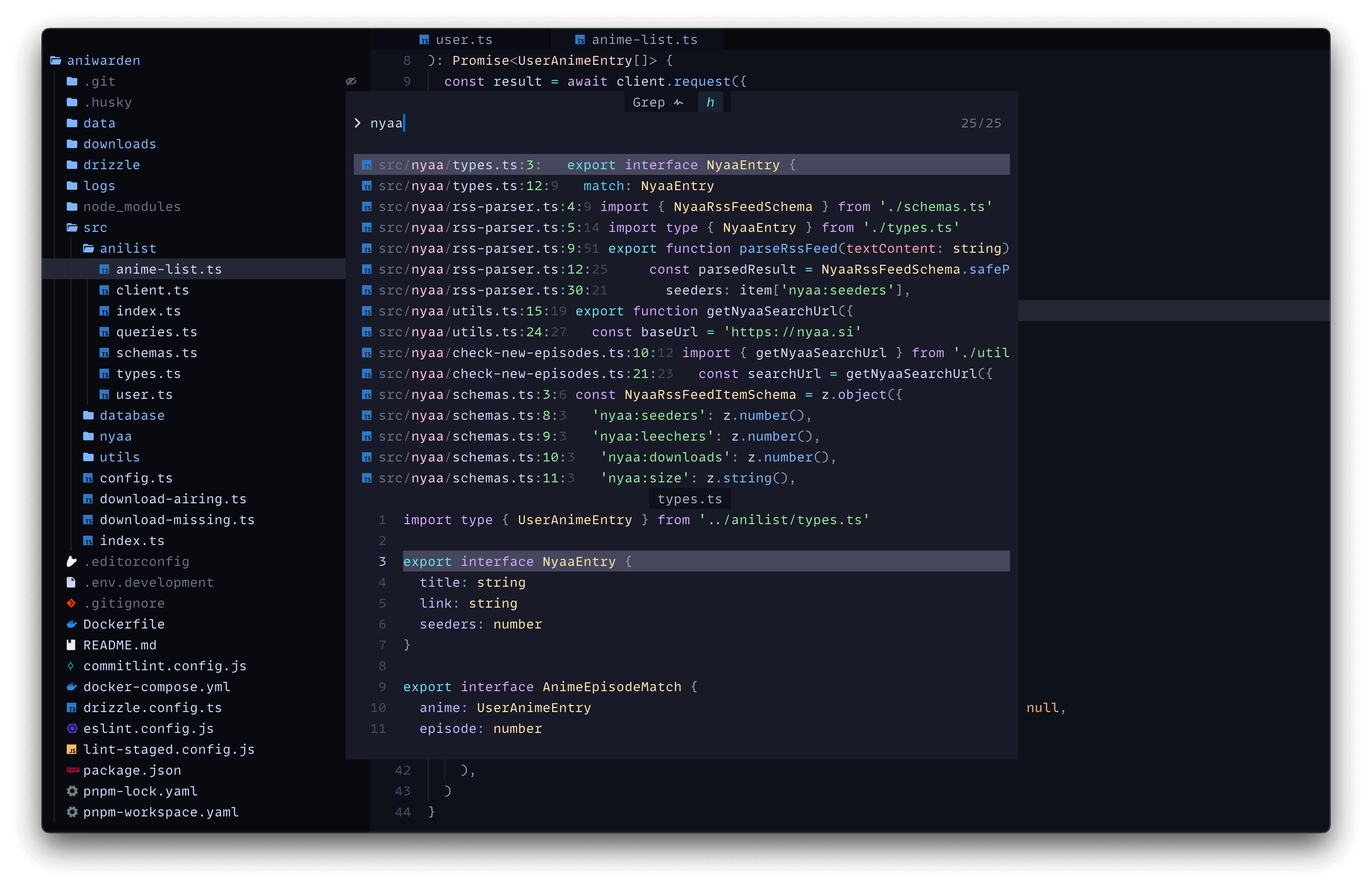Click the git icon beside .gitignore
1372x888 pixels.
click(x=72, y=603)
